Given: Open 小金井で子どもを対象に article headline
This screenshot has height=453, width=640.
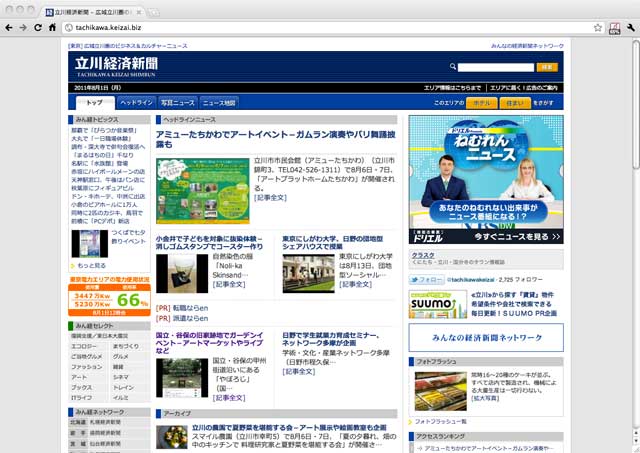Looking at the screenshot, I should [x=209, y=242].
